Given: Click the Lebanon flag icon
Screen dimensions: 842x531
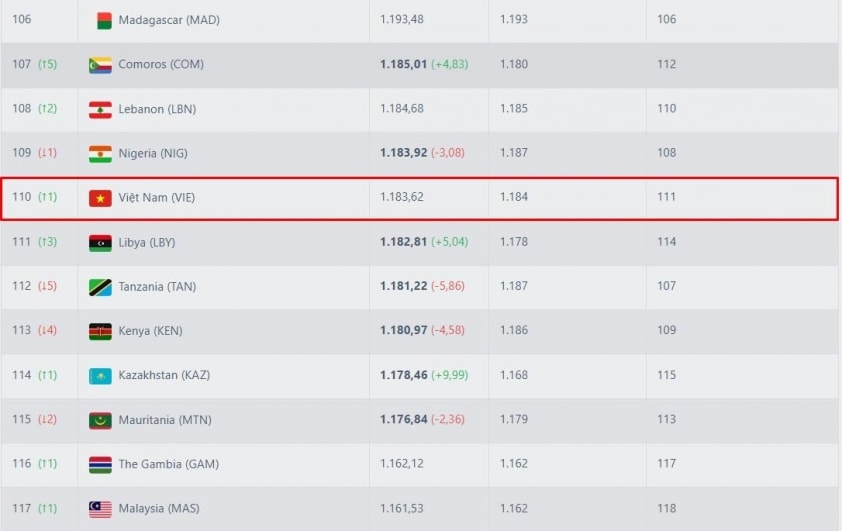Looking at the screenshot, I should (x=100, y=109).
